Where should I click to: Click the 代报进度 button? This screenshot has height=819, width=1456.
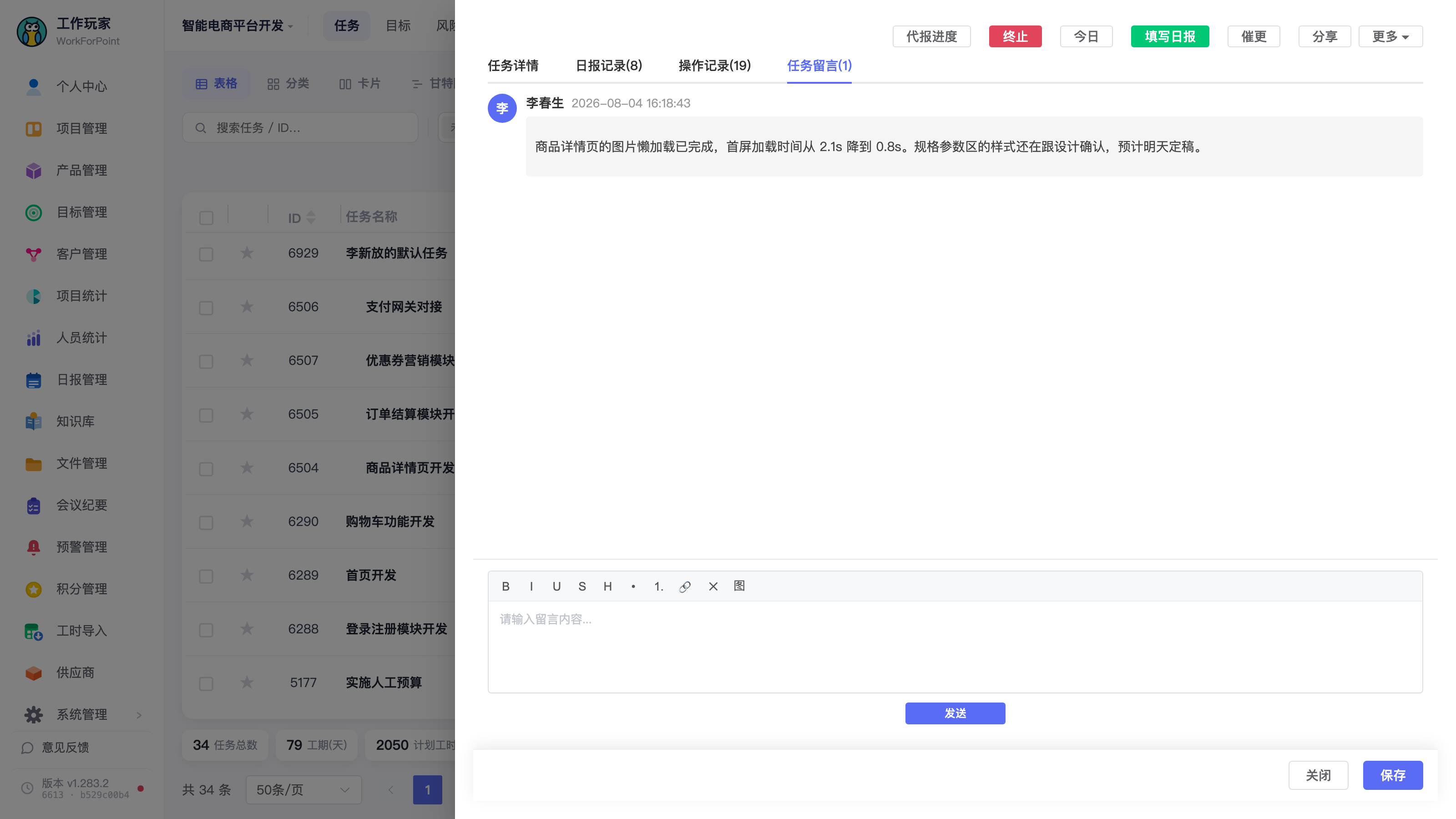pyautogui.click(x=931, y=36)
